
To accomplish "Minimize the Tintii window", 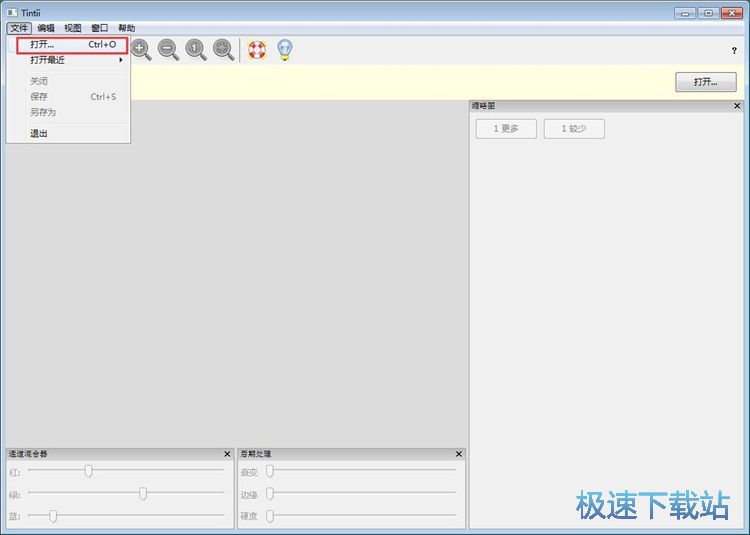I will click(x=685, y=13).
